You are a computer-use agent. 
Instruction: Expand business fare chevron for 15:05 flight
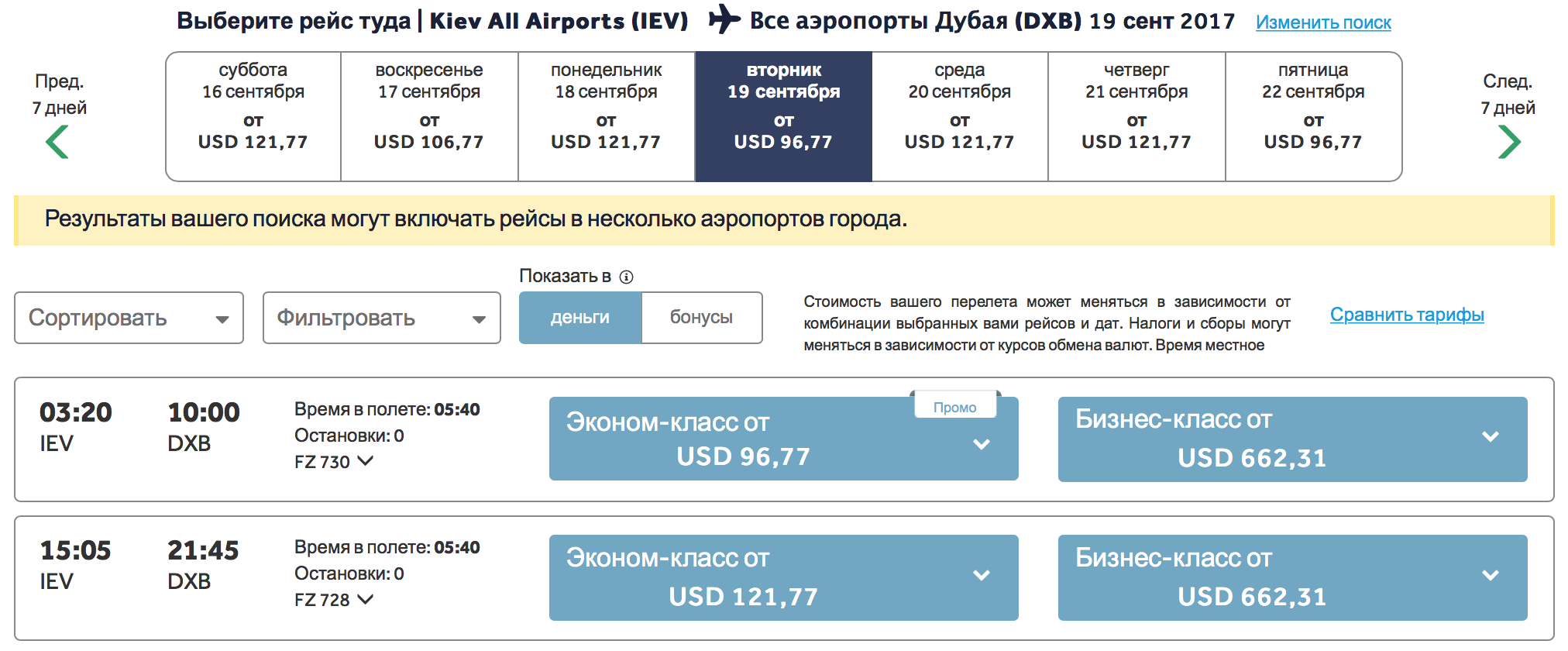click(x=1490, y=575)
